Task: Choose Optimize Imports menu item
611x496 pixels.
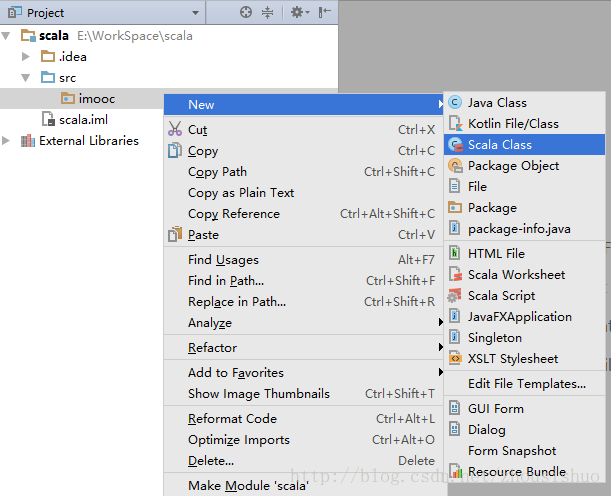Action: click(304, 440)
